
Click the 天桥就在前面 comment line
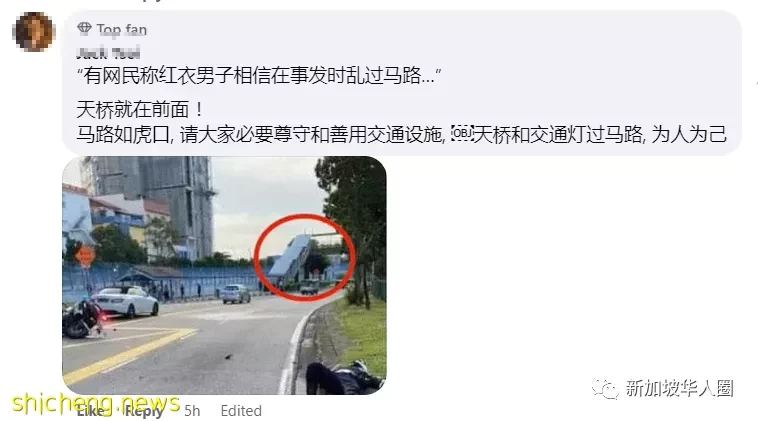(140, 110)
